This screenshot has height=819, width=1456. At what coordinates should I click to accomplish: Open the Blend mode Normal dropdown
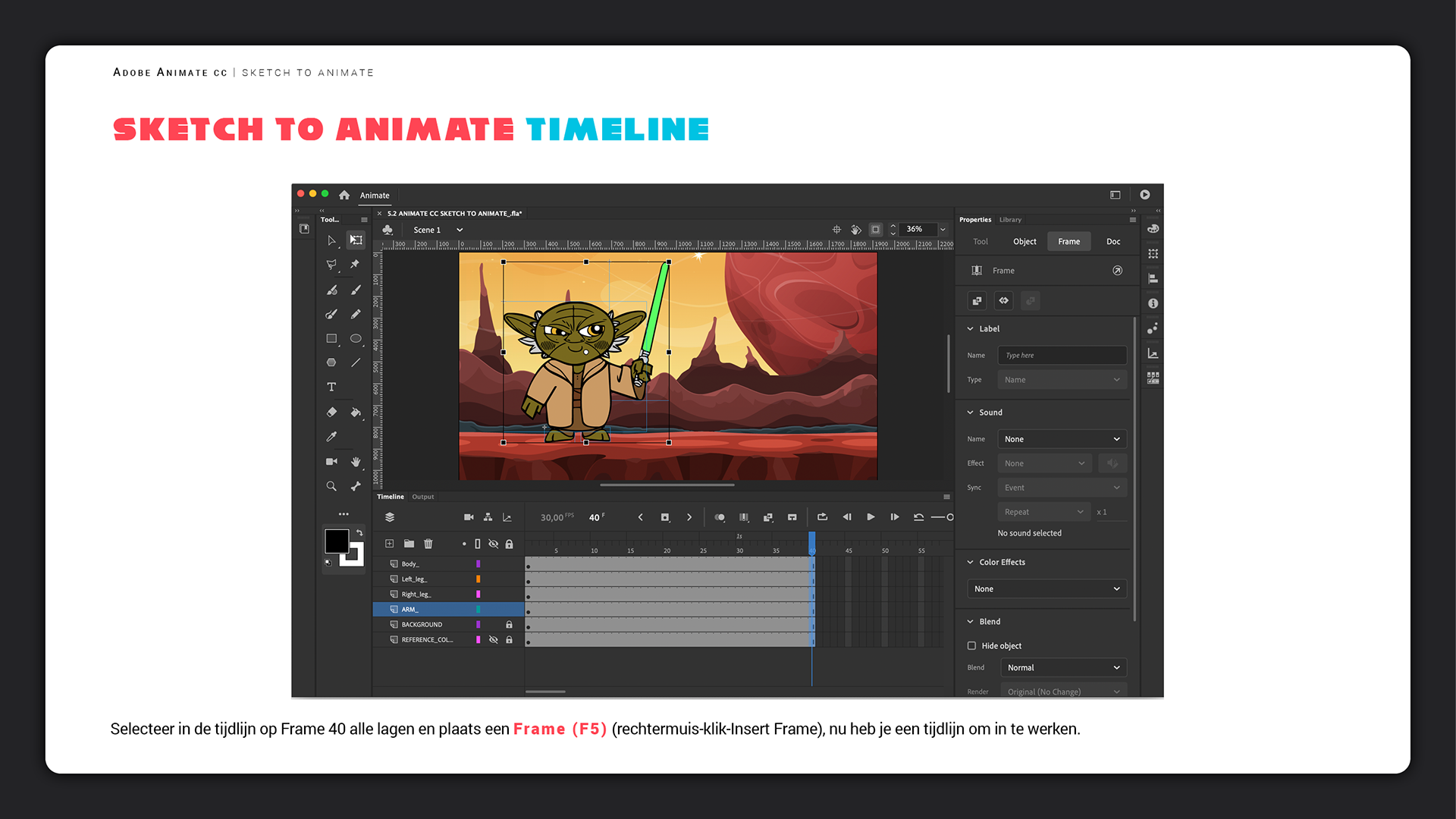(1063, 668)
